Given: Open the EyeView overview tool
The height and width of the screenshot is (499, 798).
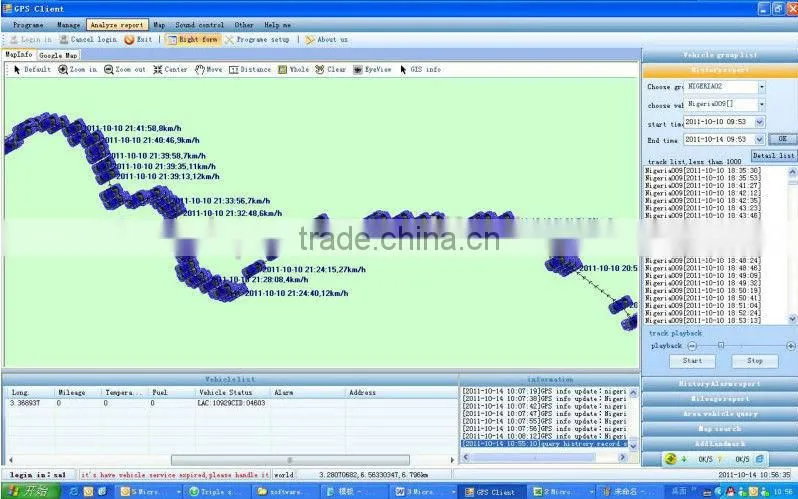Looking at the screenshot, I should [373, 69].
